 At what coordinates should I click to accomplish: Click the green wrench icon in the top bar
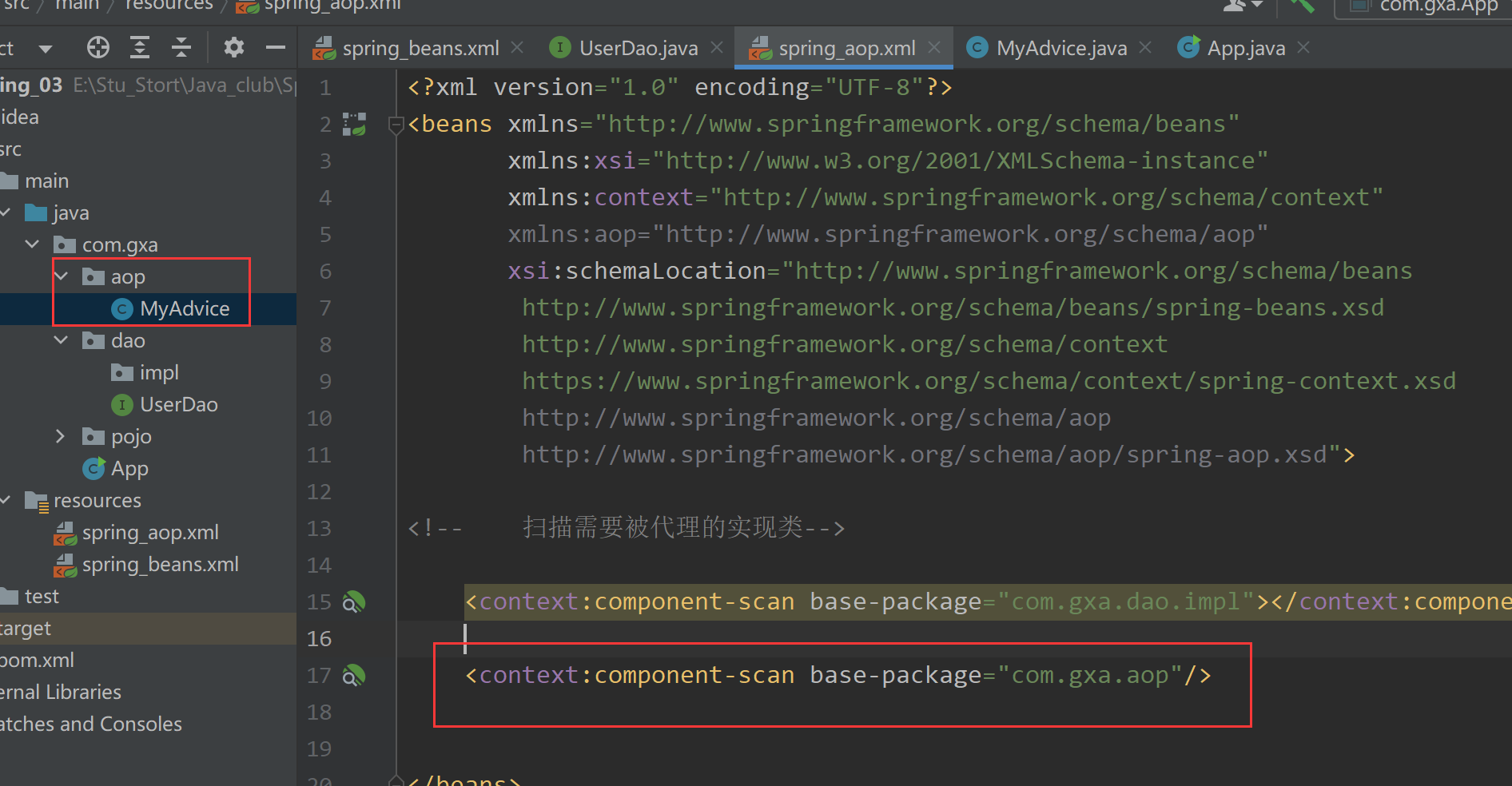1302,6
